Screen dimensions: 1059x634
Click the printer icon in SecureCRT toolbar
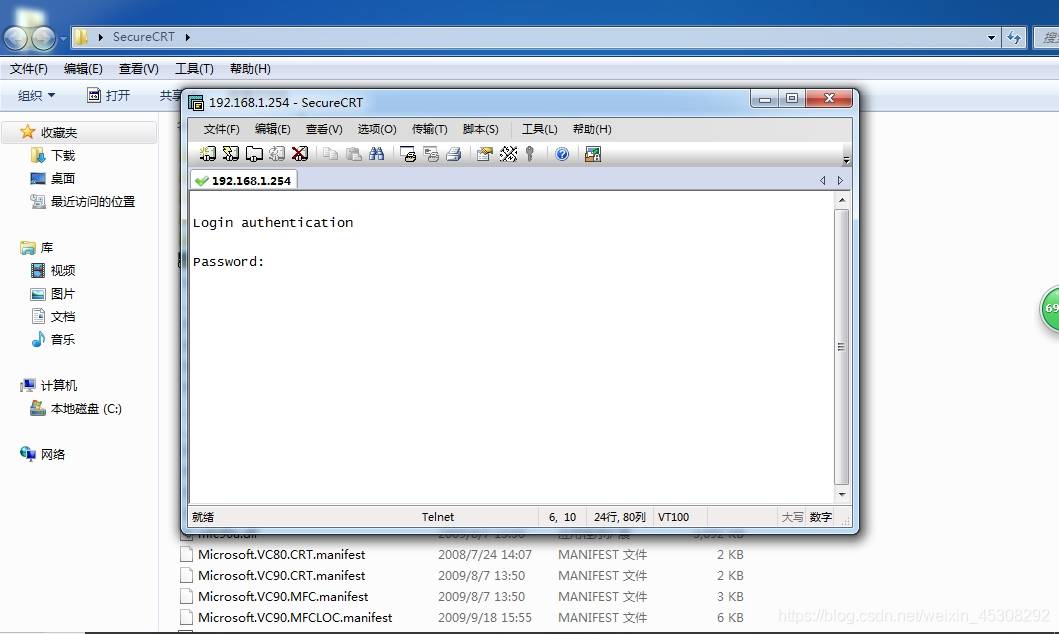[454, 154]
